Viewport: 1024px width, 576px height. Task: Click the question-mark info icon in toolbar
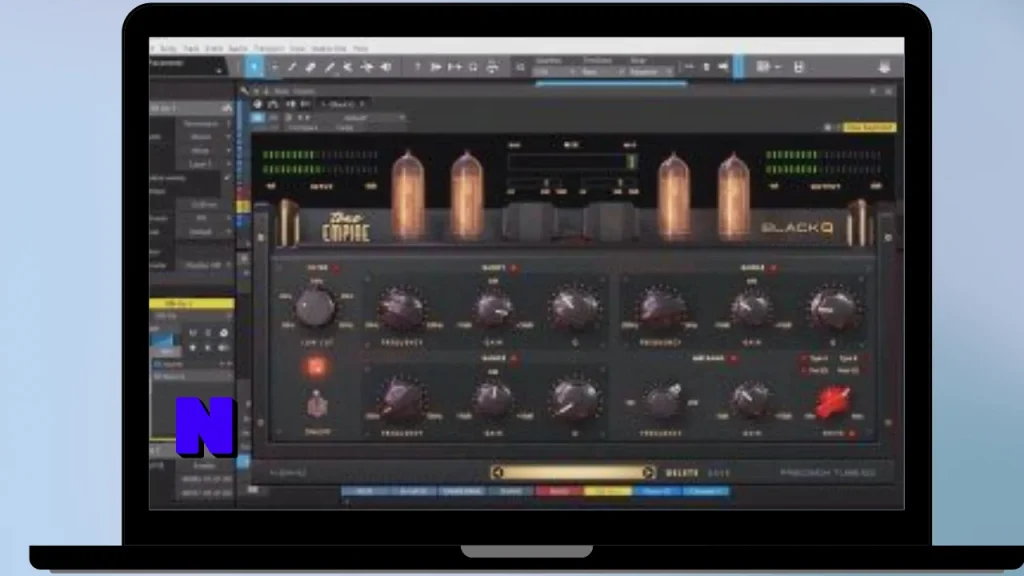pos(418,67)
